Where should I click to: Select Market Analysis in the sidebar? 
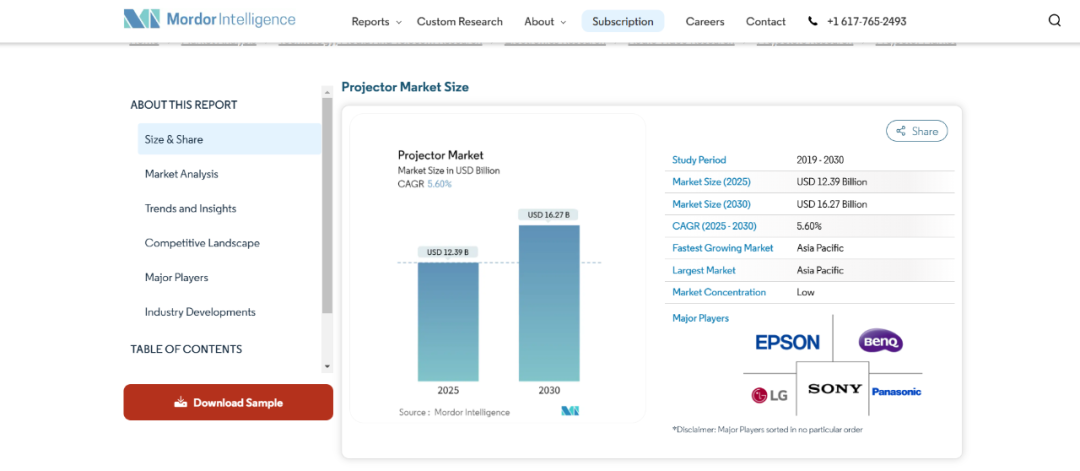point(181,174)
